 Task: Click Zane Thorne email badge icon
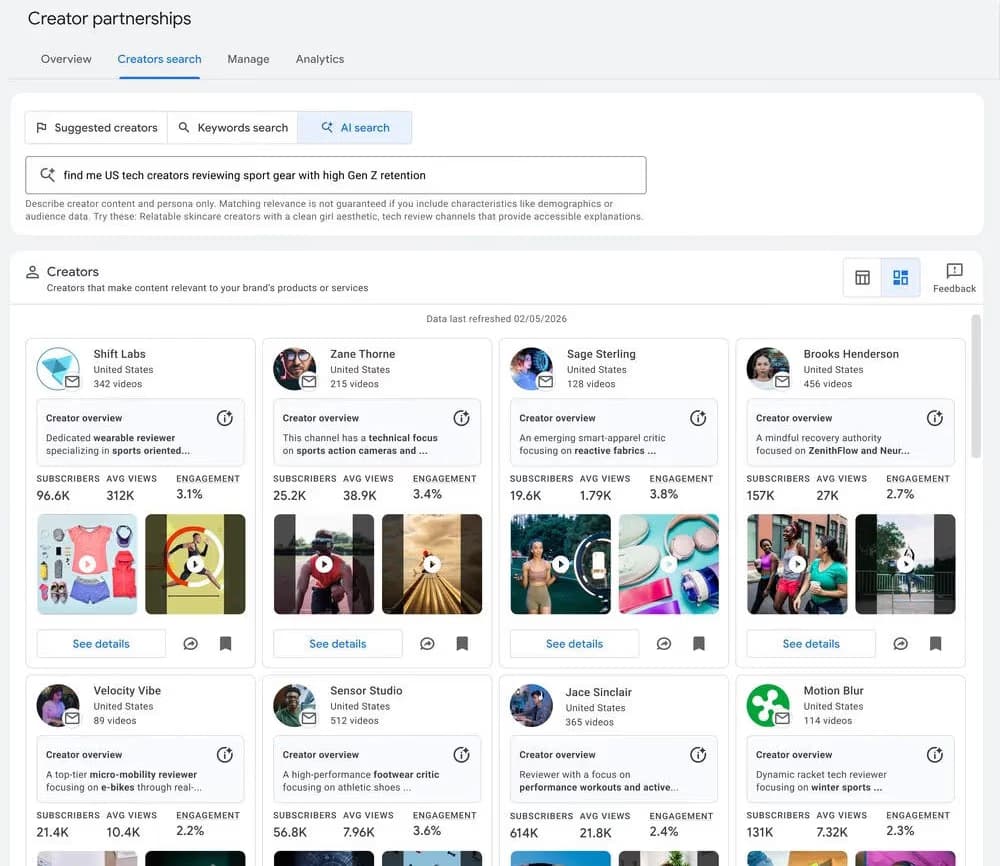point(309,381)
